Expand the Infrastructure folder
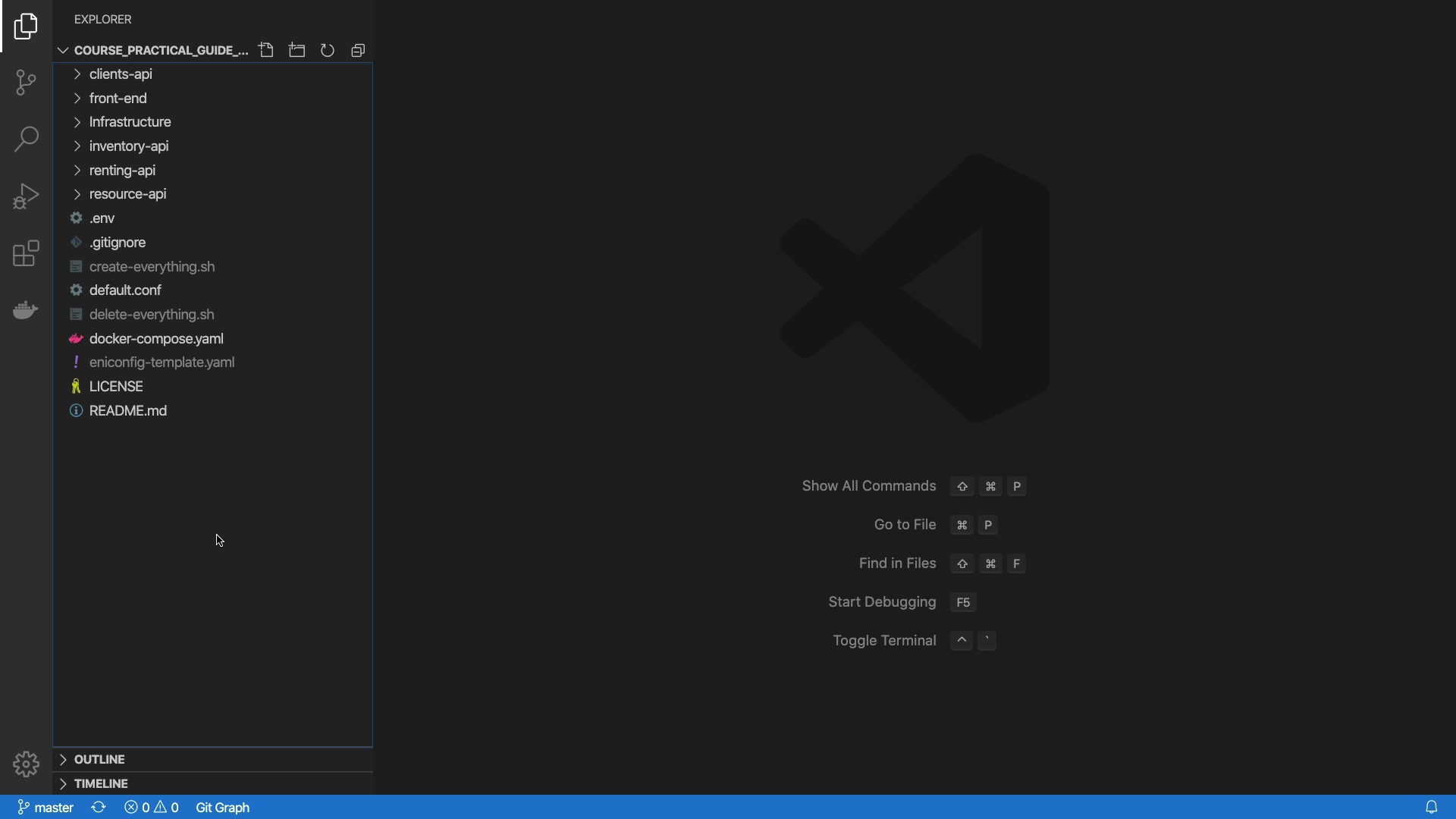Viewport: 1456px width, 819px height. click(x=130, y=122)
